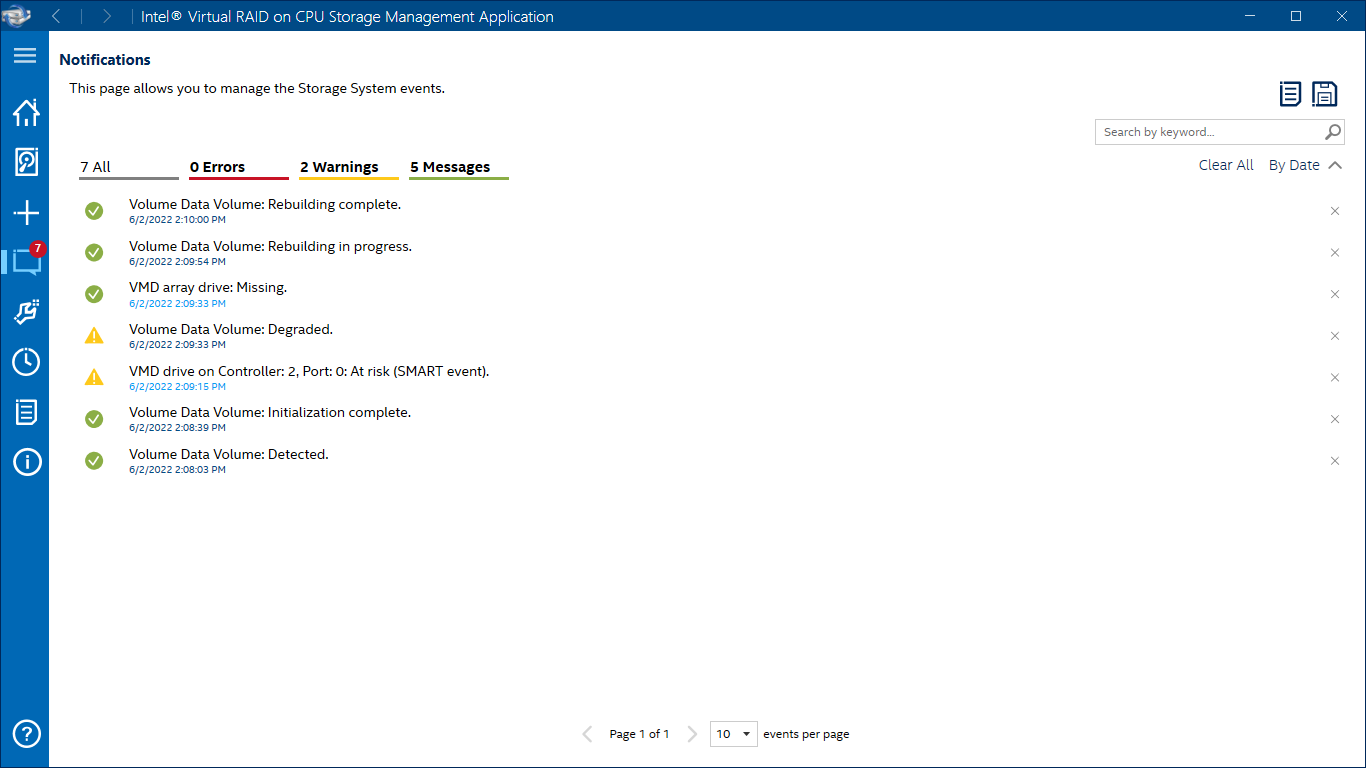This screenshot has height=768, width=1366.
Task: Go to the Home dashboard icon
Action: point(26,112)
